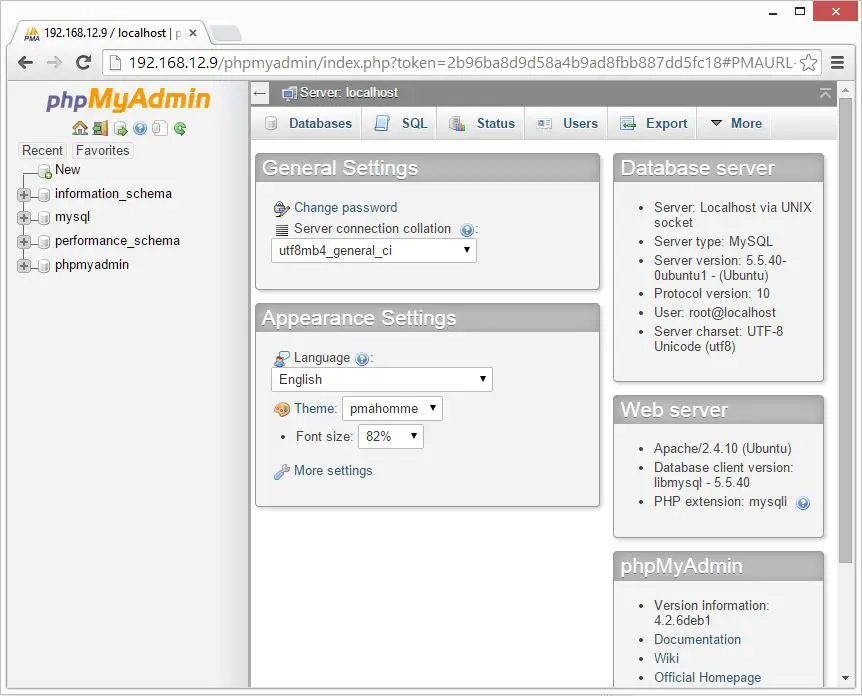This screenshot has height=696, width=862.
Task: Reload navigation panel with green refresh icon
Action: [180, 129]
